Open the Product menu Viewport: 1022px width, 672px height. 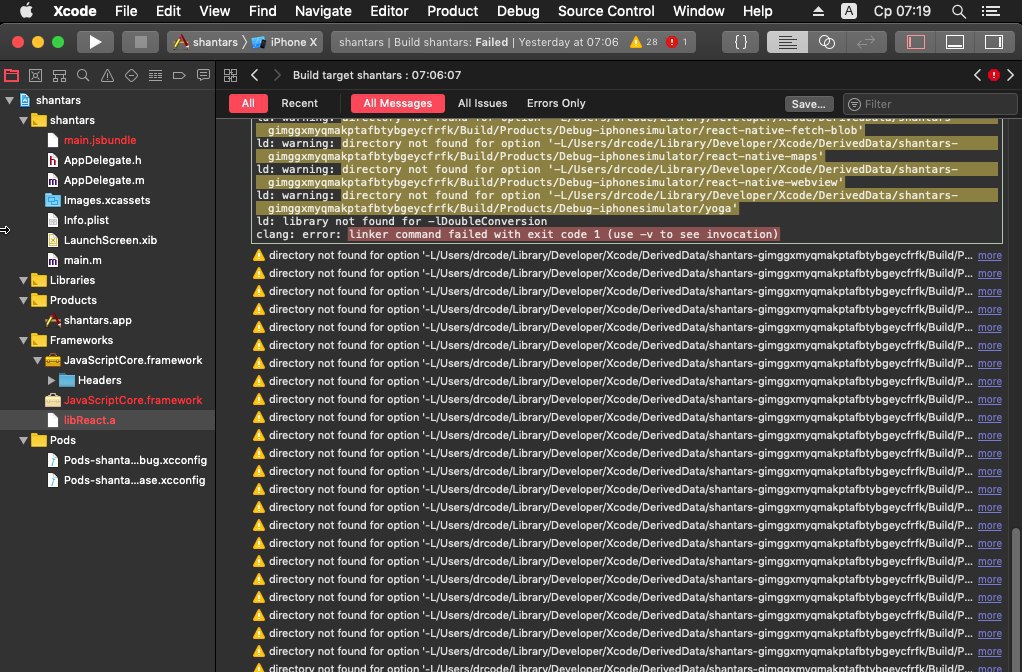[452, 11]
